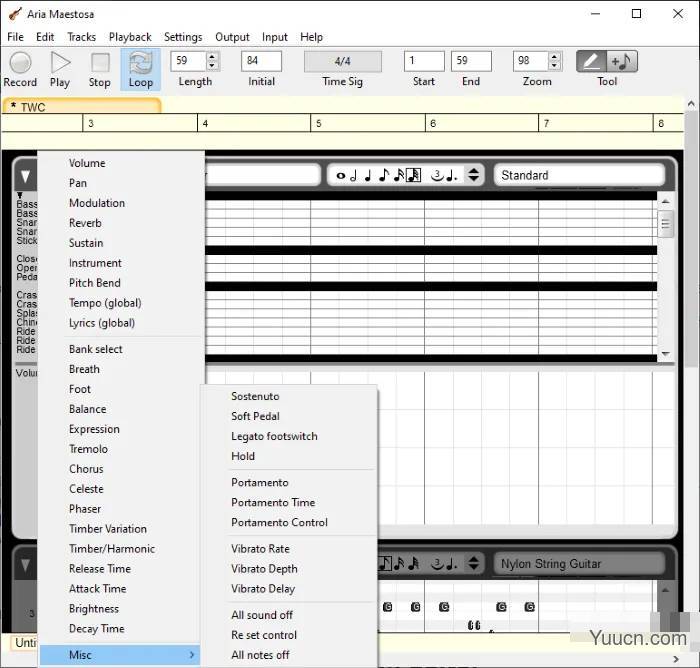
Task: Open the 4/4 Time Sig button
Action: pos(343,61)
